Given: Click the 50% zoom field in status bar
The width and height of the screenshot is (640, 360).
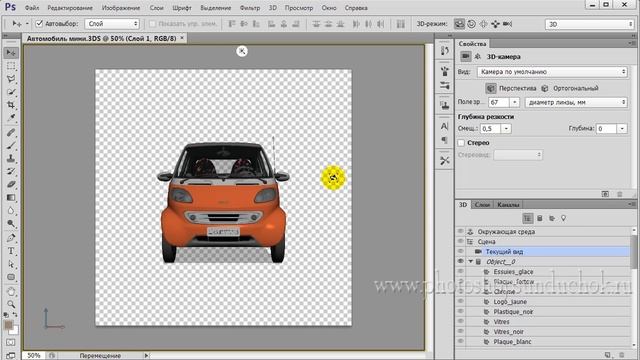Looking at the screenshot, I should coord(33,356).
